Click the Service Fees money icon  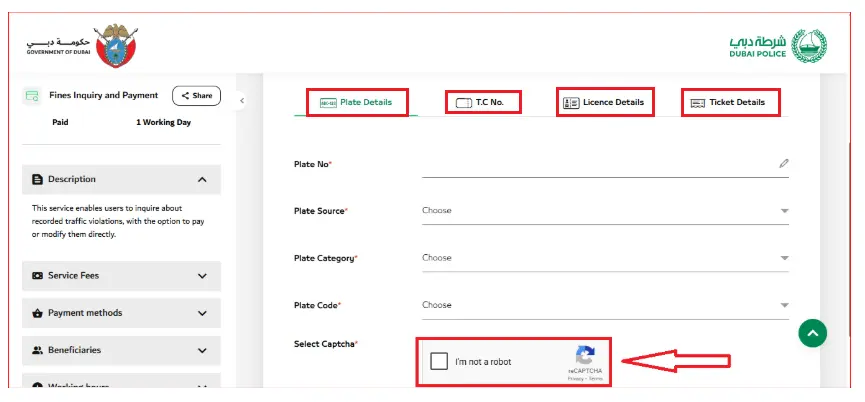[x=38, y=276]
